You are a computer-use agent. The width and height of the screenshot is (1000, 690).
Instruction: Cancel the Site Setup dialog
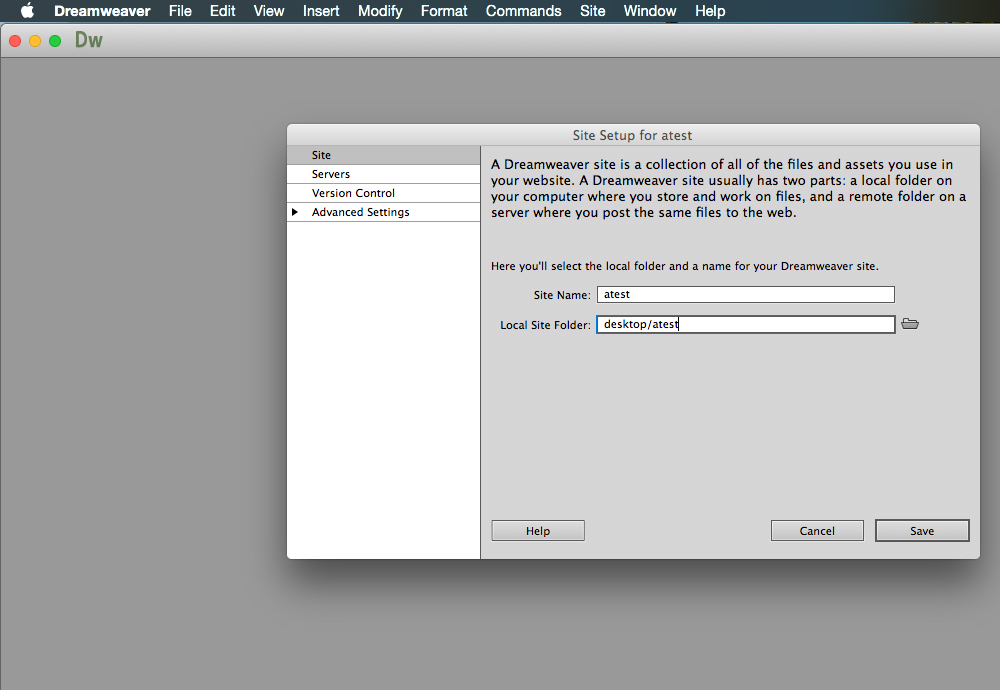tap(817, 531)
